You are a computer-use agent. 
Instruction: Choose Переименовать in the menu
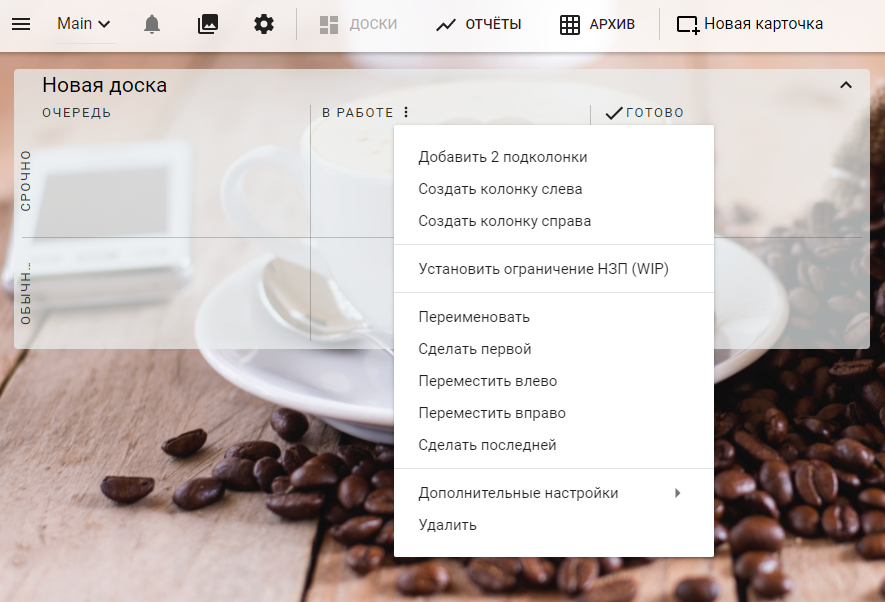point(554,317)
